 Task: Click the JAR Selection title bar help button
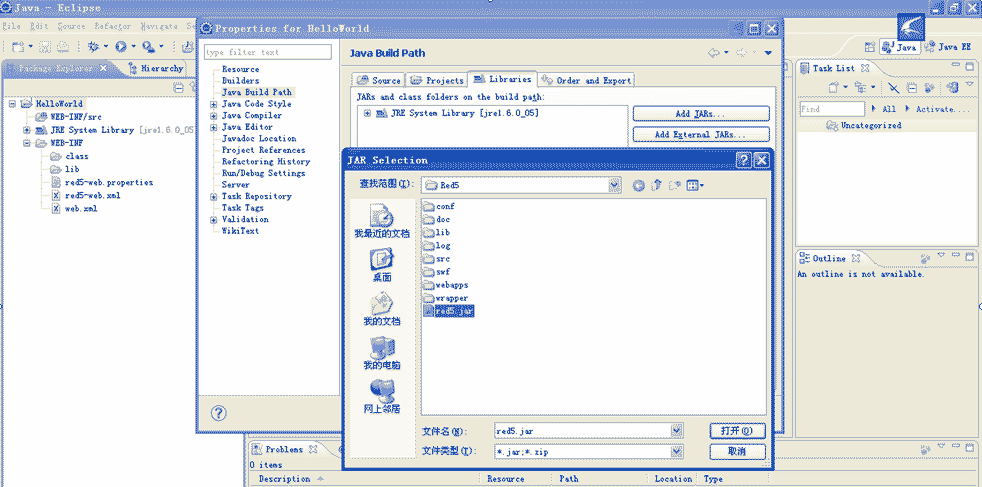point(744,160)
